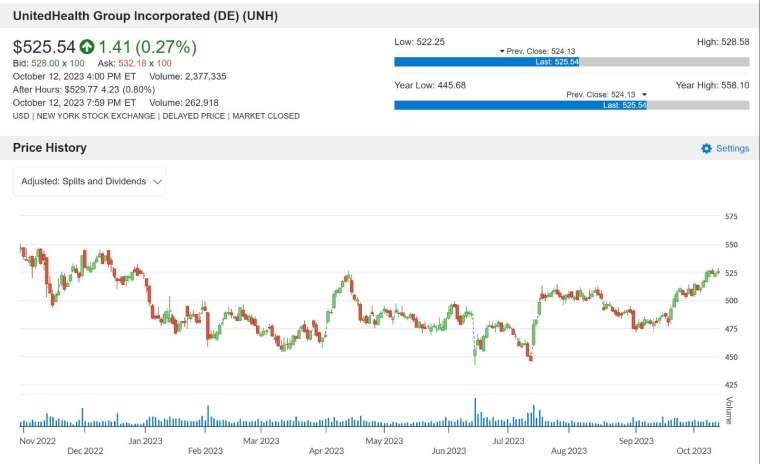Click the Settings gear icon
Viewport: 760px width, 464px height.
706,148
